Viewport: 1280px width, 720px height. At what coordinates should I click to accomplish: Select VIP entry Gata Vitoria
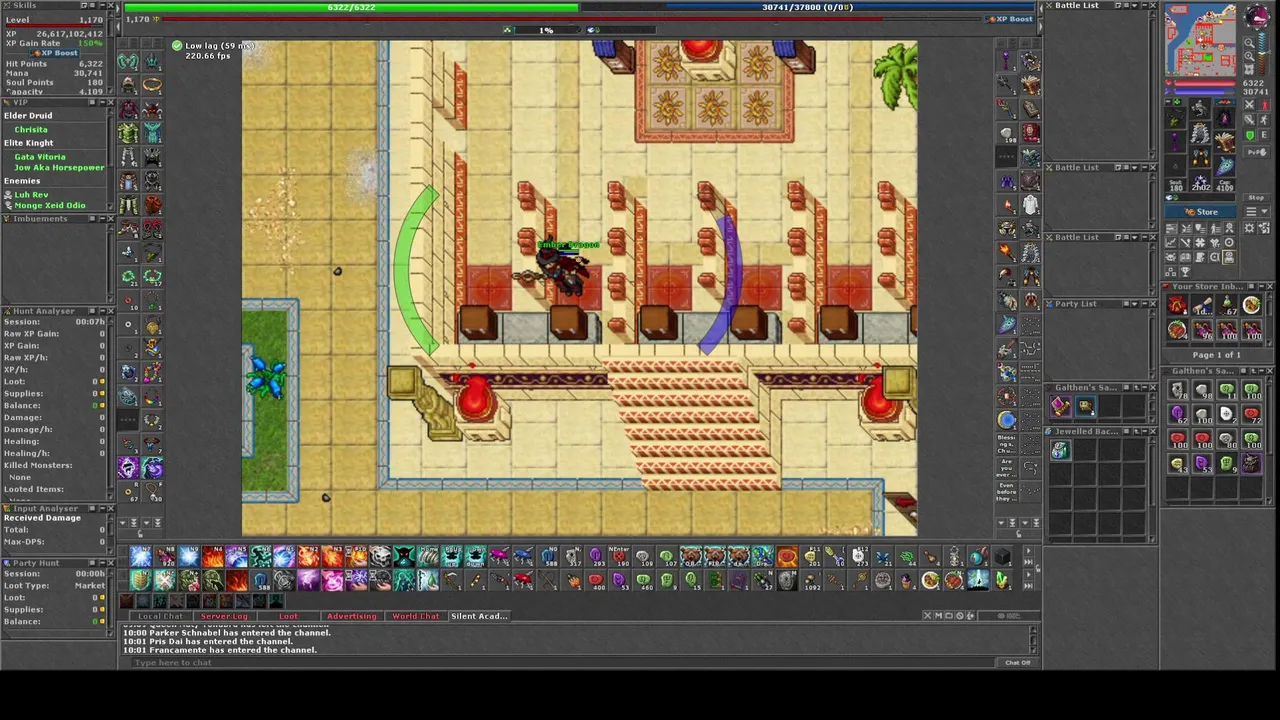[40, 157]
